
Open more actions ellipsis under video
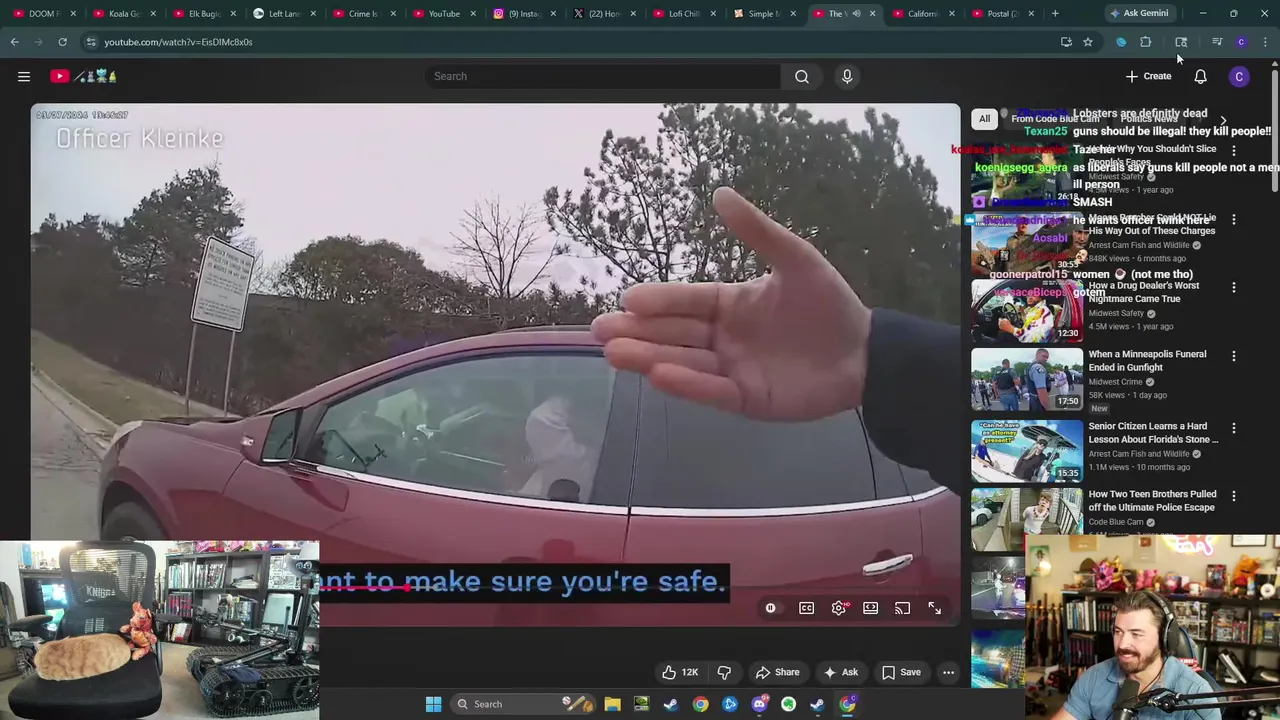pyautogui.click(x=948, y=672)
